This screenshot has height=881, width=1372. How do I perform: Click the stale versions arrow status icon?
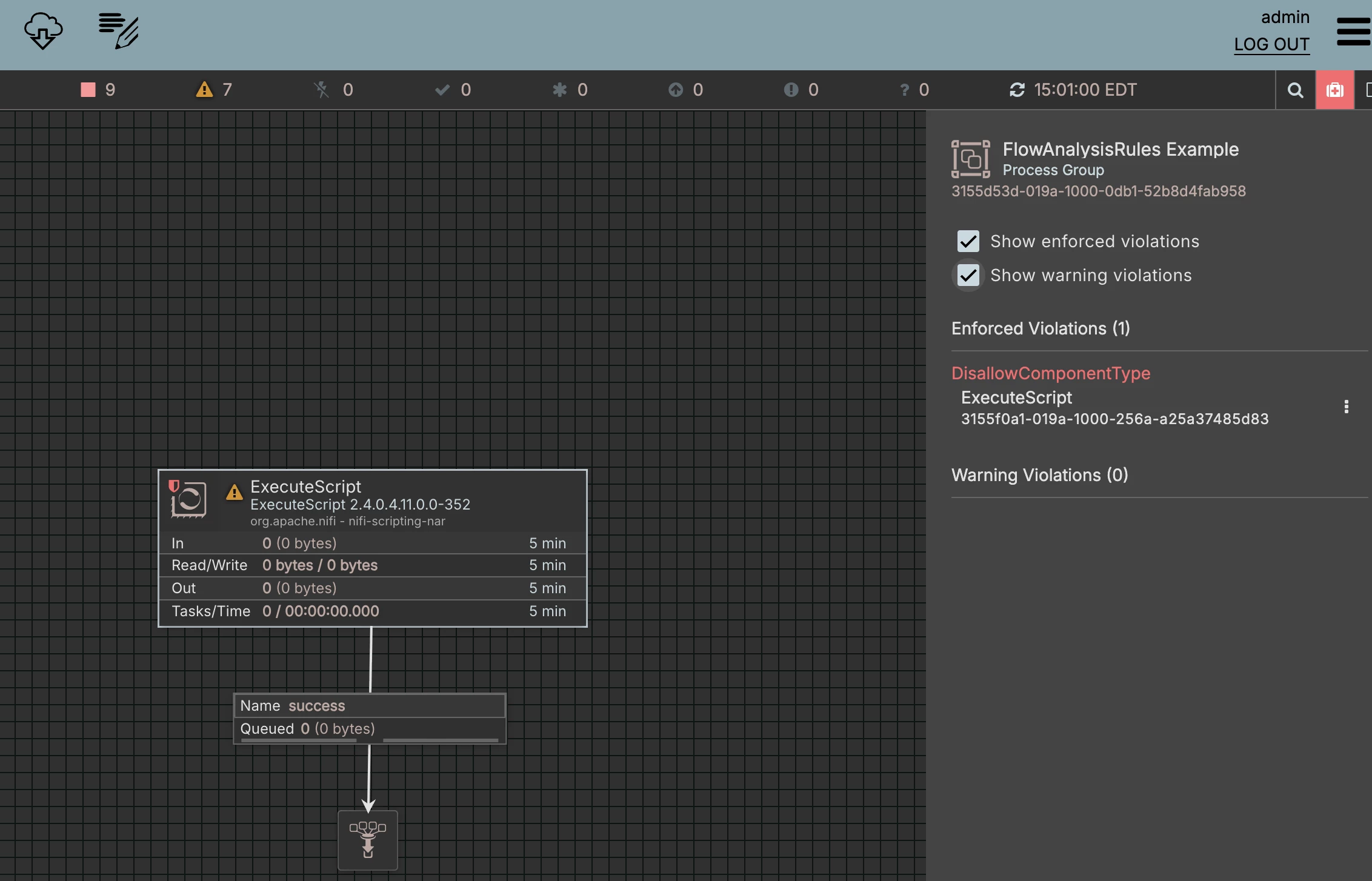coord(676,90)
